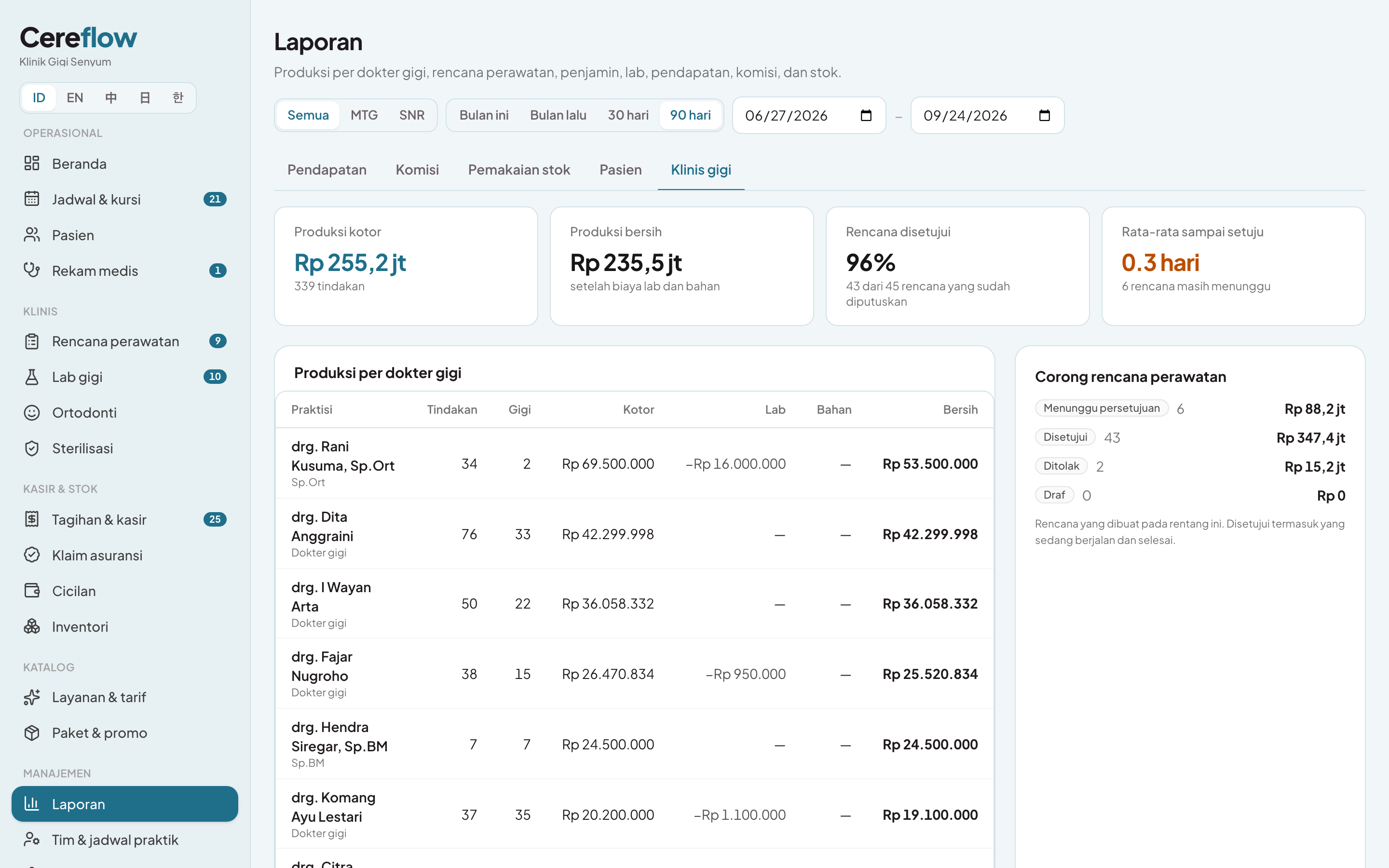The height and width of the screenshot is (868, 1389).
Task: Click the 10 badge on Lab gigi
Action: 215,377
